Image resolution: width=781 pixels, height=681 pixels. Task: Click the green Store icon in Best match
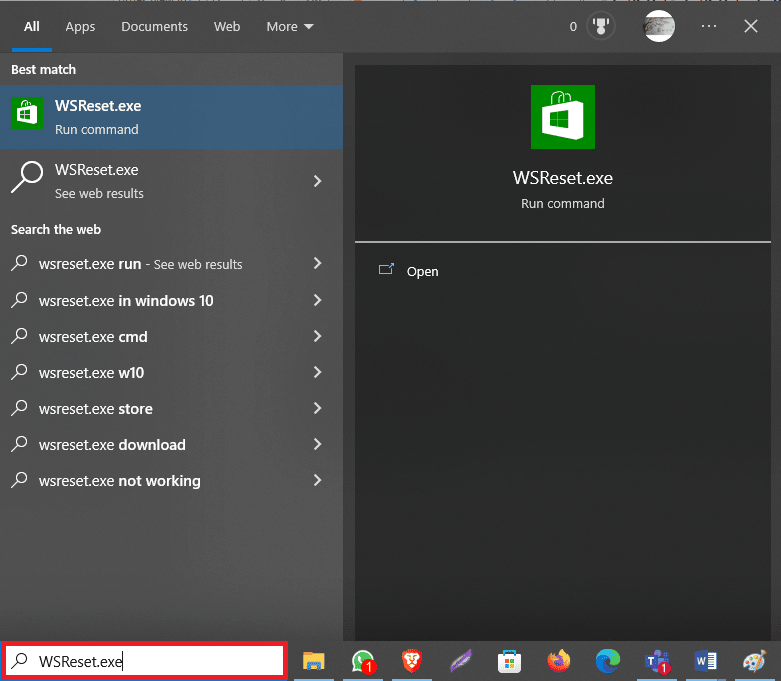tap(27, 114)
